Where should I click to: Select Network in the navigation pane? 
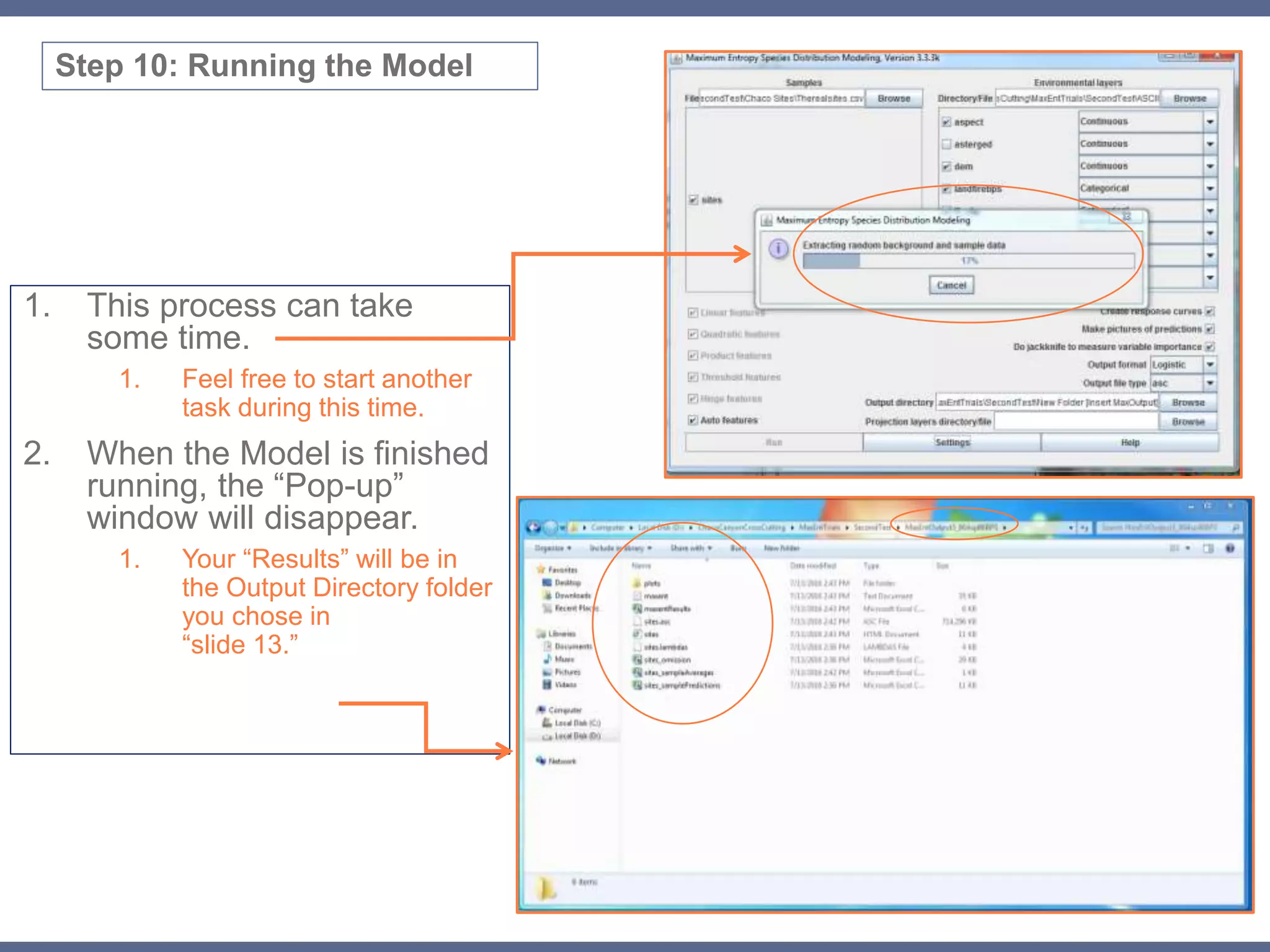(x=561, y=761)
